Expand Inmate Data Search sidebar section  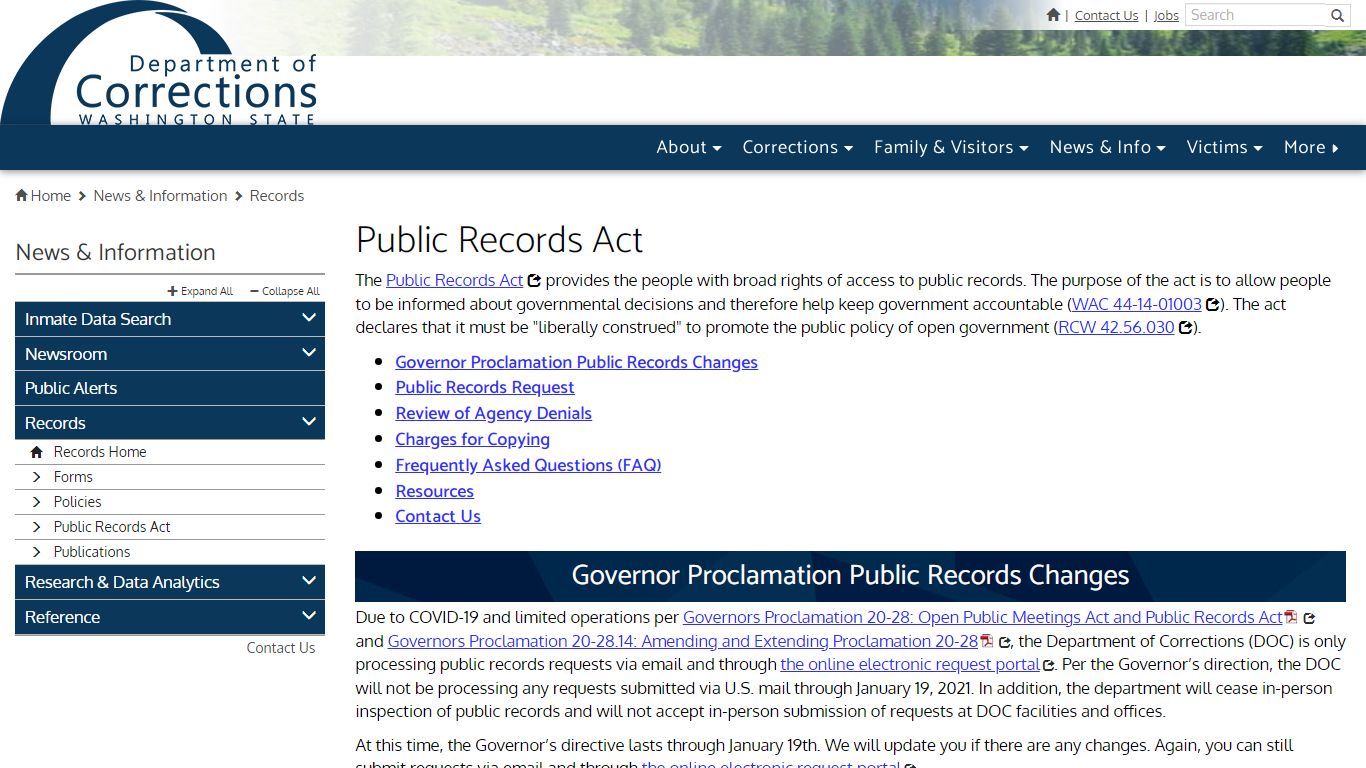coord(309,318)
